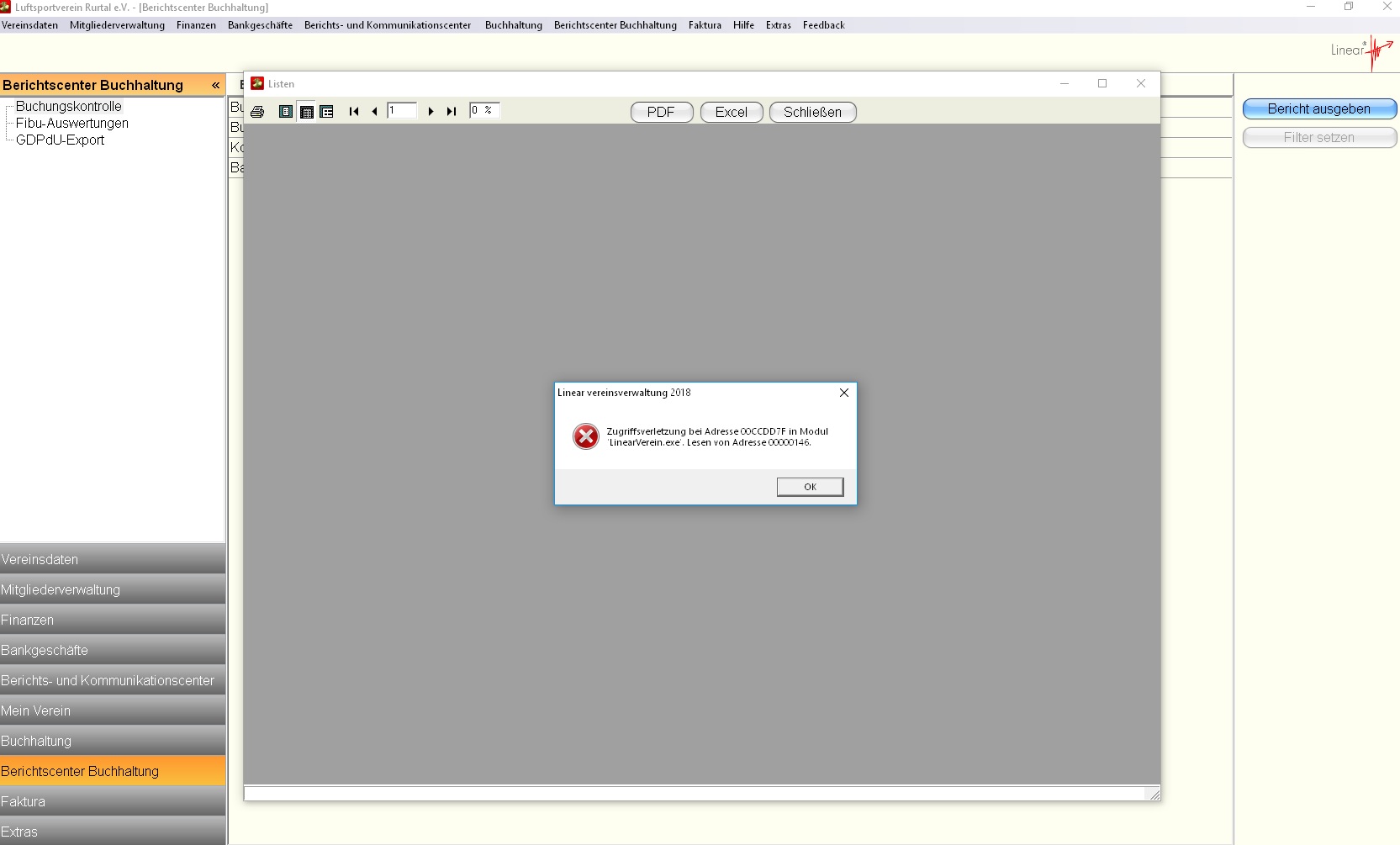1400x845 pixels.
Task: Open the Faktura menu in menu bar
Action: click(x=705, y=25)
